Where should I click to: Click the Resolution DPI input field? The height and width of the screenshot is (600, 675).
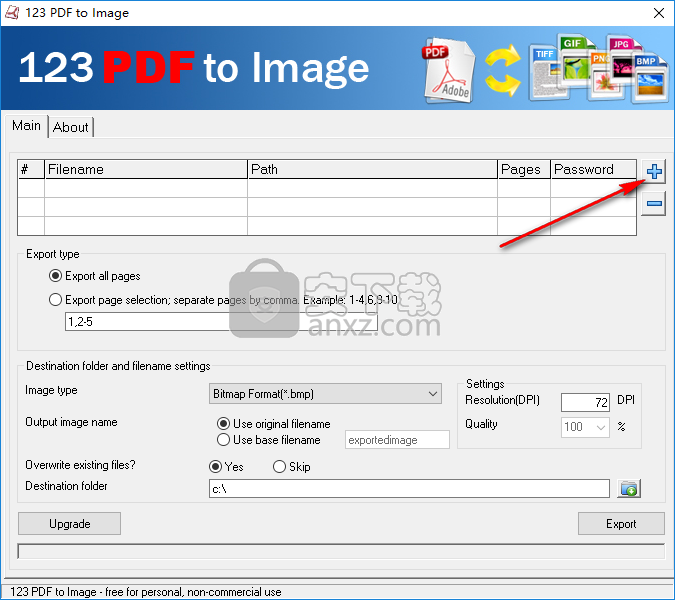point(585,402)
